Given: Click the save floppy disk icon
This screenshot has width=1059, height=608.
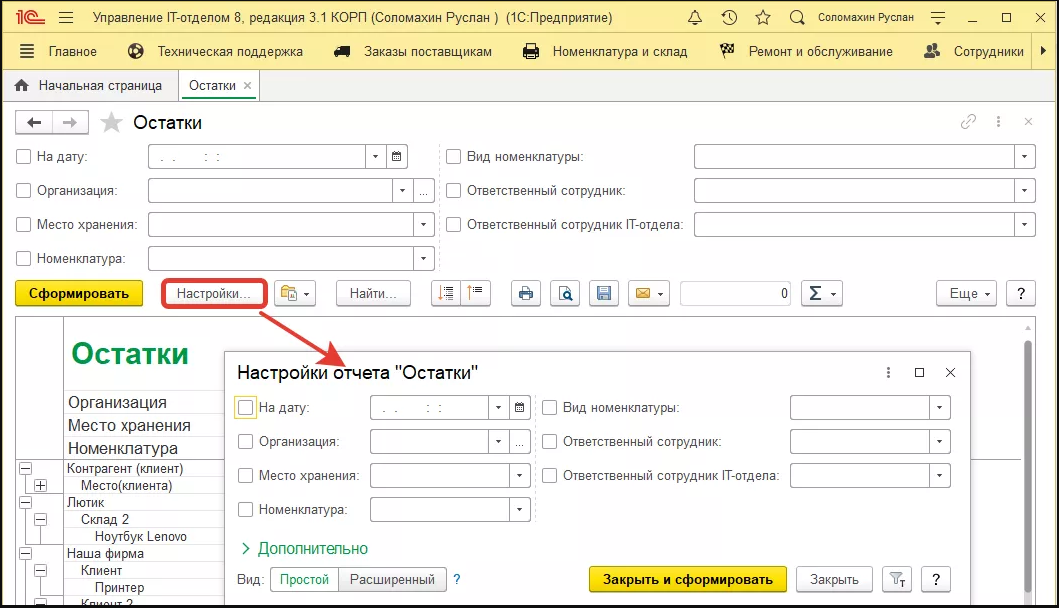Looking at the screenshot, I should coord(603,293).
